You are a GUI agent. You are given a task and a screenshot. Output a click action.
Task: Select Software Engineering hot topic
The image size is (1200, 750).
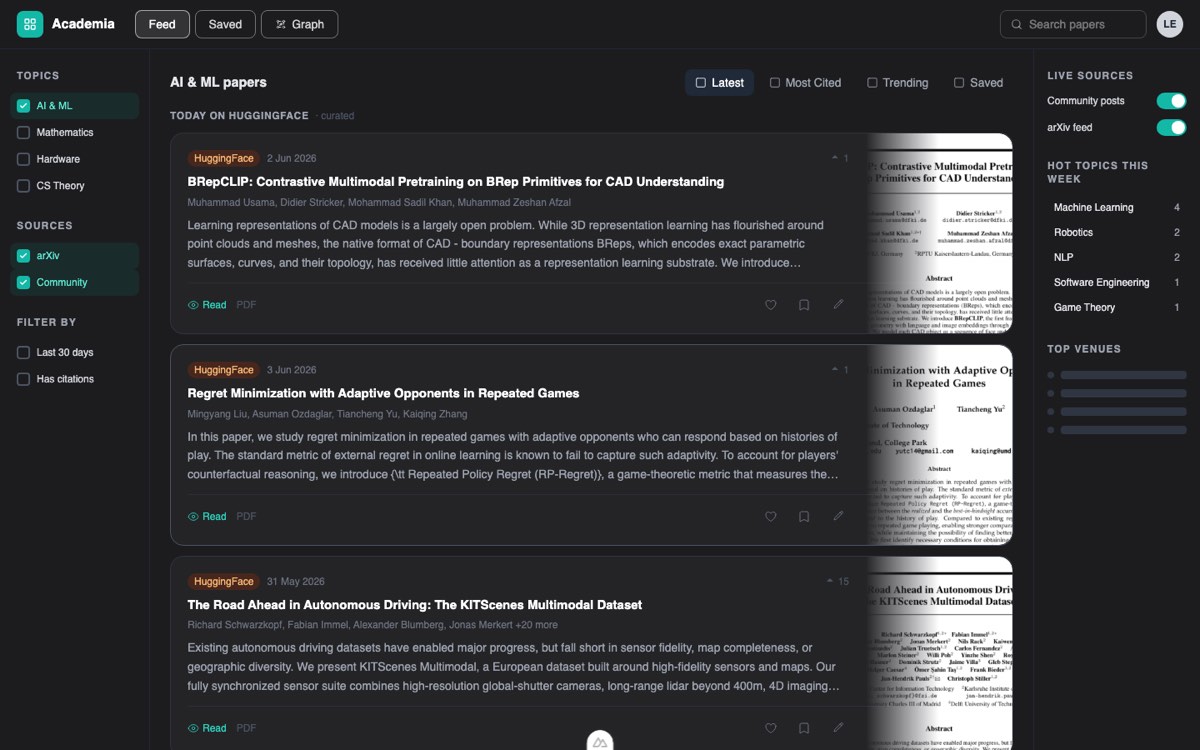[x=1117, y=283]
